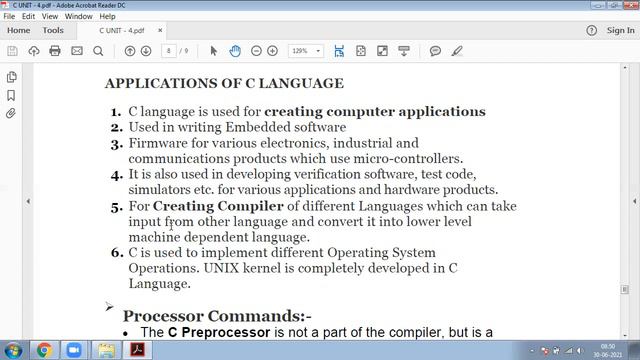Go to next page arrow
This screenshot has width=640, height=360.
pos(146,51)
